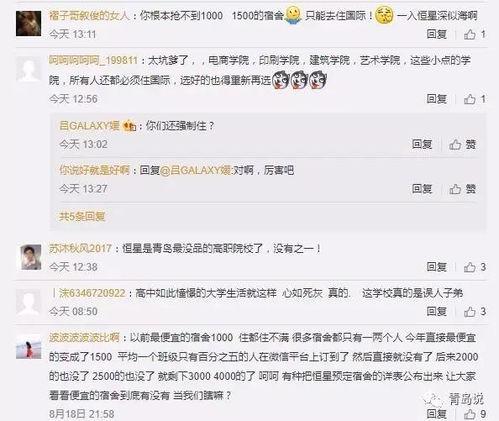Click the avatar of the 13:11 commenter
The height and width of the screenshot is (421, 499).
pyautogui.click(x=29, y=23)
